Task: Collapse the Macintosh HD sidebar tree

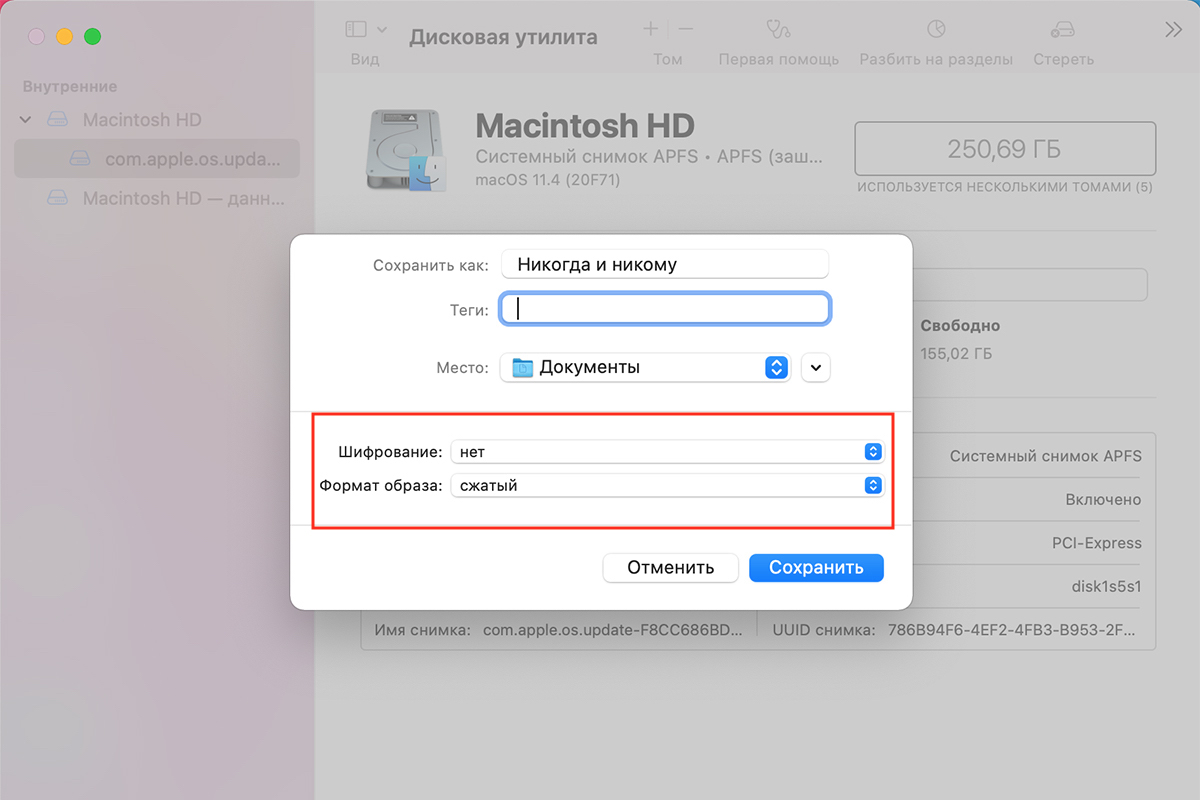Action: pos(26,120)
